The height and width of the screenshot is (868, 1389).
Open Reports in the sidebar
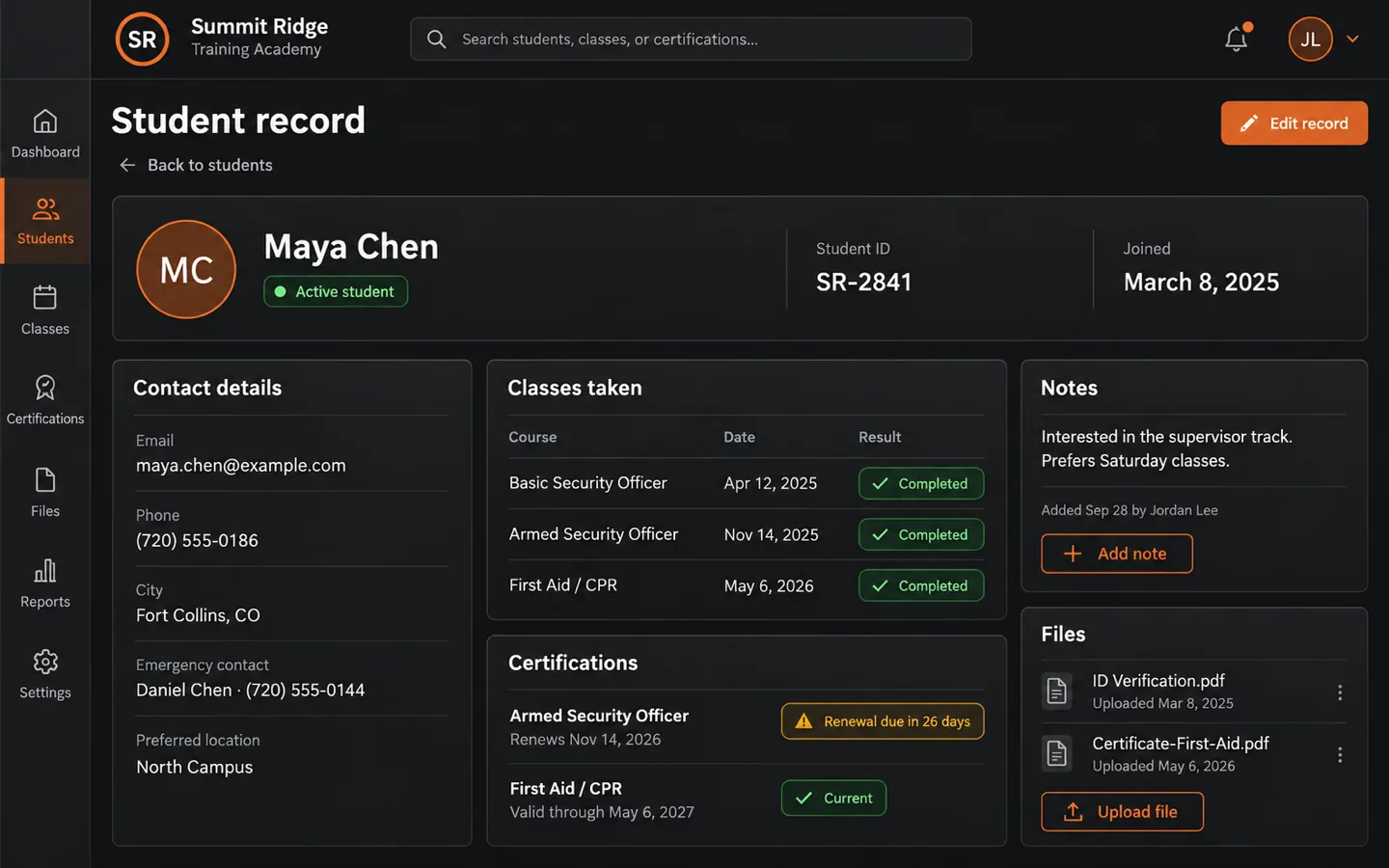coord(45,583)
